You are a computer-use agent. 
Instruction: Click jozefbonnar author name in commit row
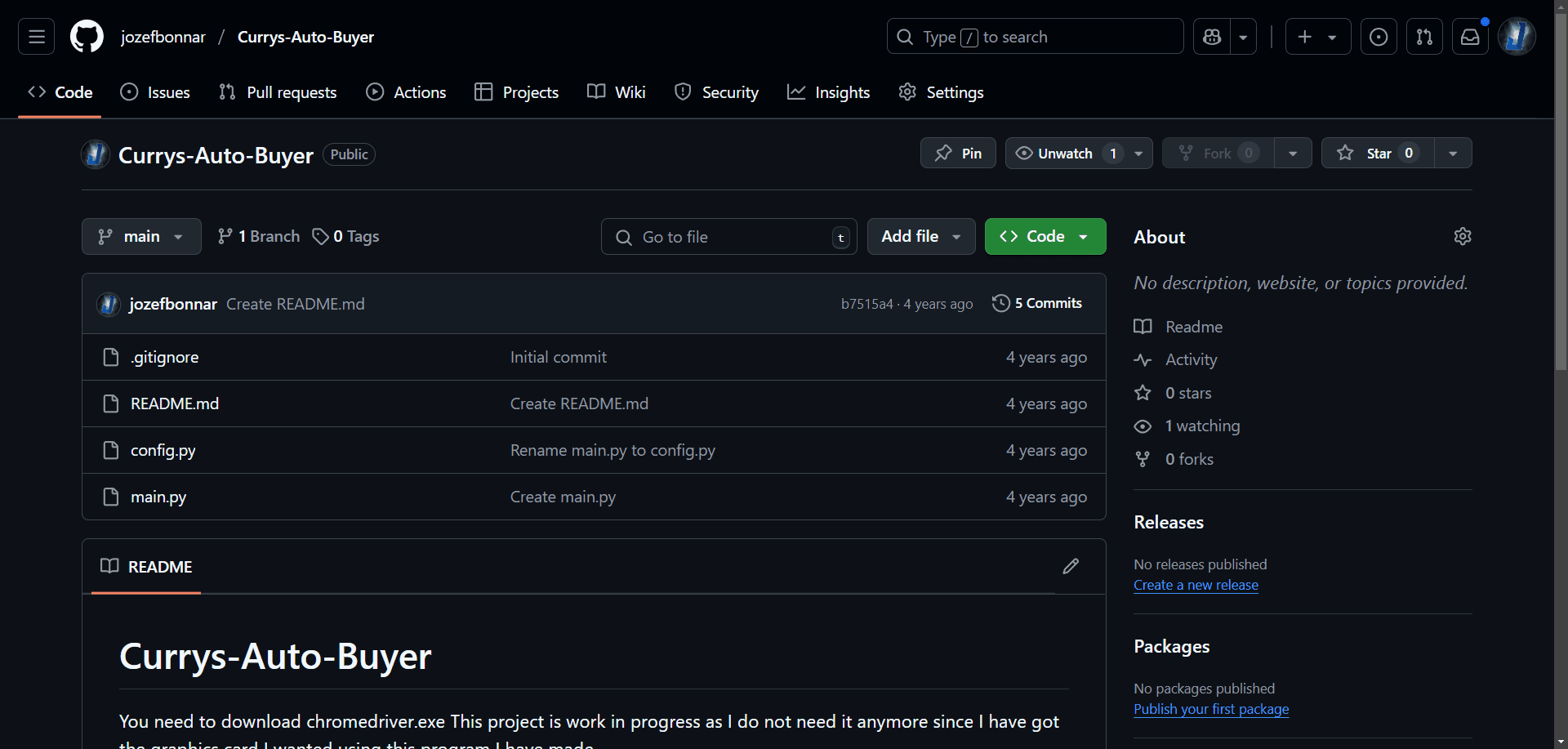173,304
